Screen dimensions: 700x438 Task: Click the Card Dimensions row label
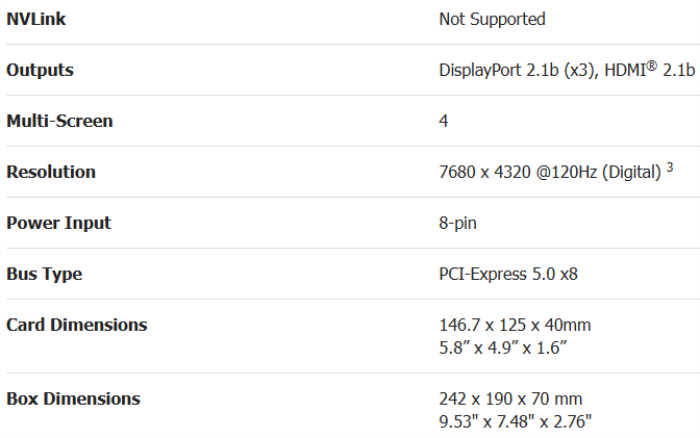pos(76,325)
